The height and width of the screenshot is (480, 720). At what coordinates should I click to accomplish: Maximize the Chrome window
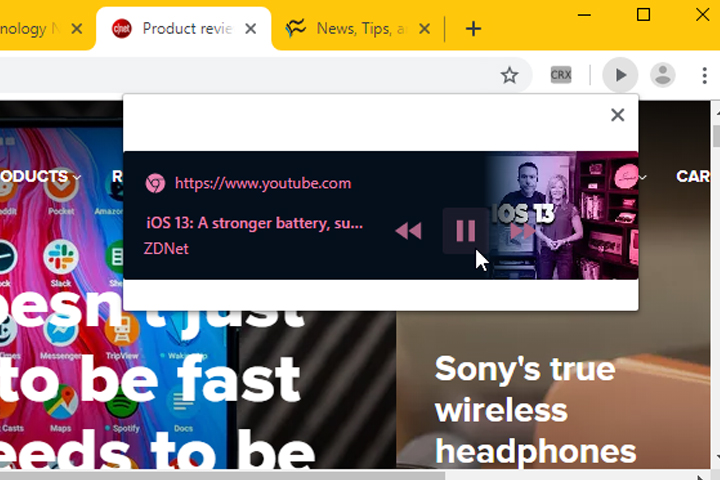643,15
